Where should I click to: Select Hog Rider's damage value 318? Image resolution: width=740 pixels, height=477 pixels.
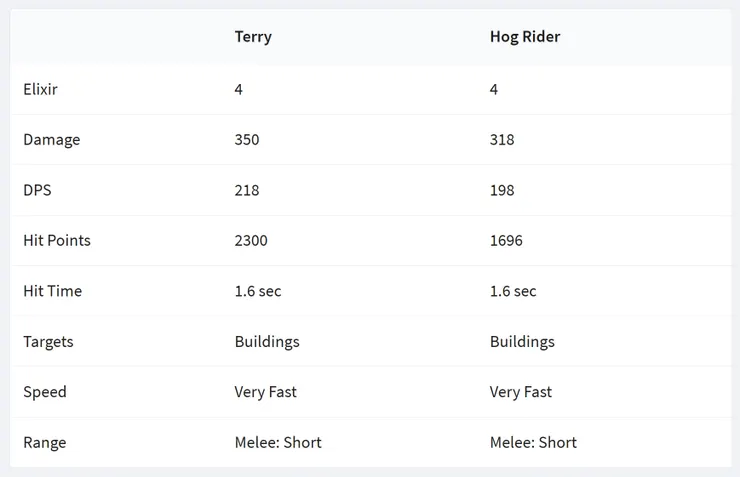pos(502,140)
